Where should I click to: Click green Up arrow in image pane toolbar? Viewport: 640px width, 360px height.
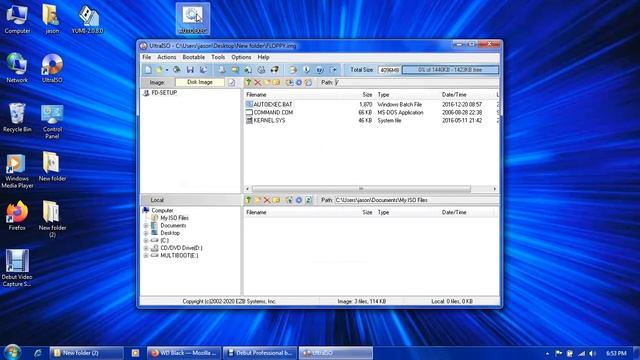[248, 82]
